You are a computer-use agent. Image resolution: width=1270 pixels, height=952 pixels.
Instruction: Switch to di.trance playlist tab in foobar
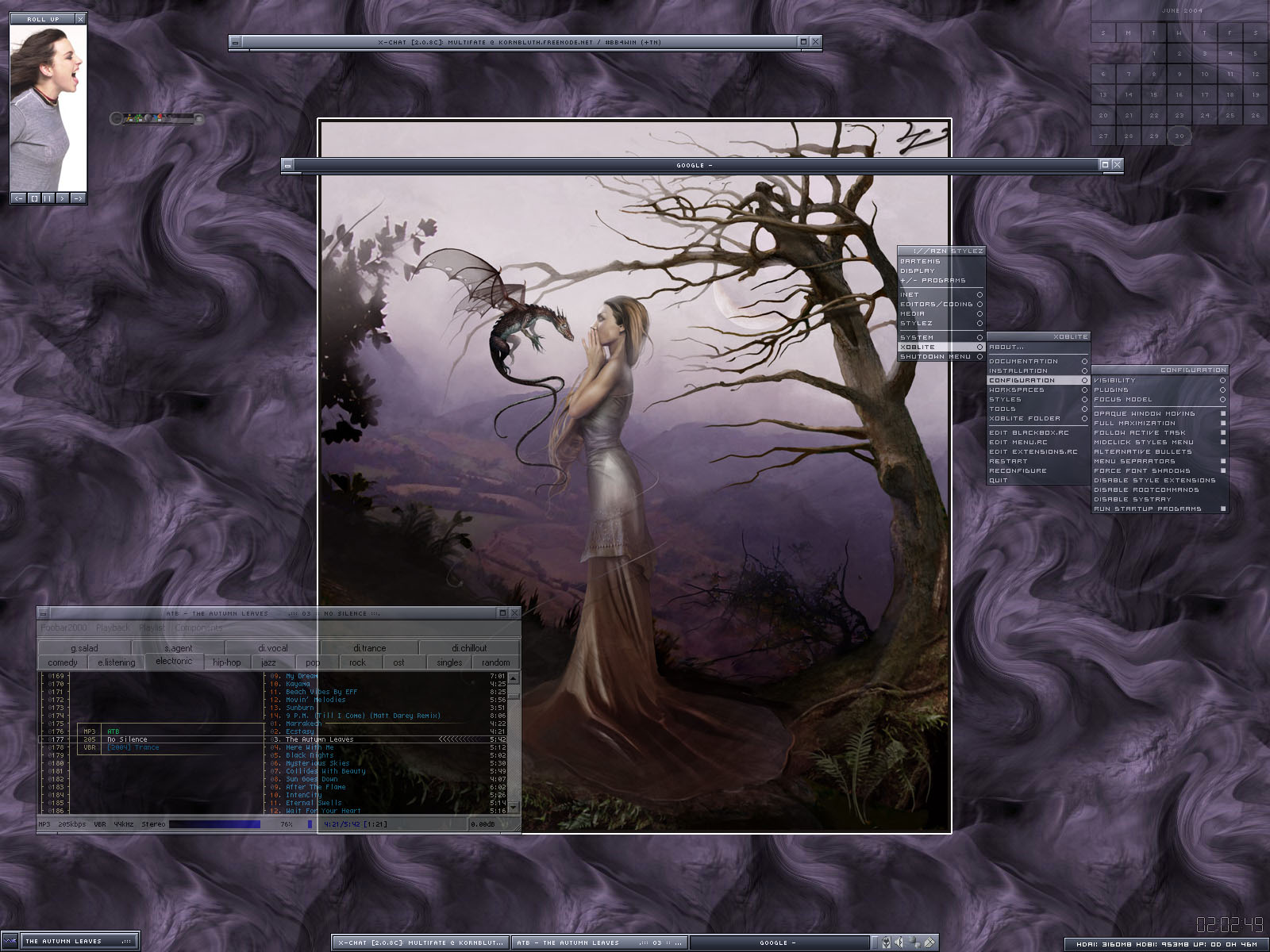click(369, 648)
